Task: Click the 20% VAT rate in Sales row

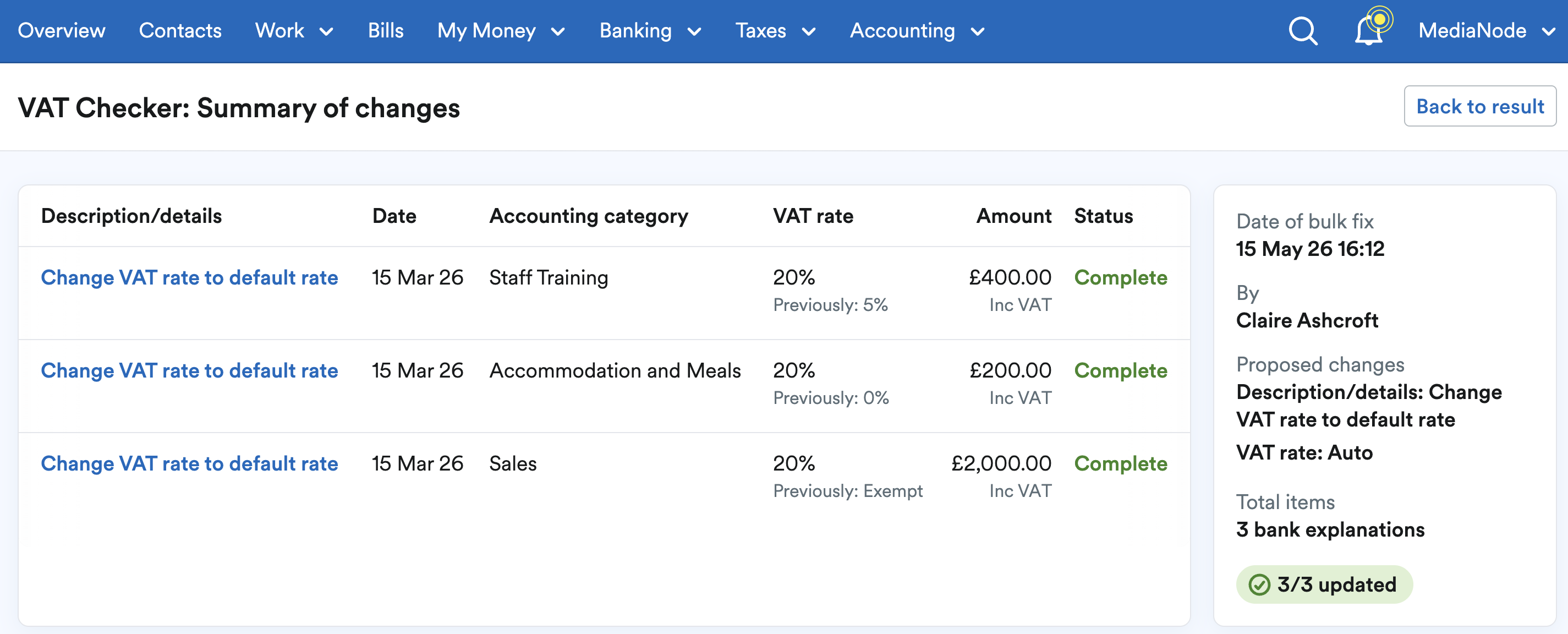Action: tap(794, 464)
